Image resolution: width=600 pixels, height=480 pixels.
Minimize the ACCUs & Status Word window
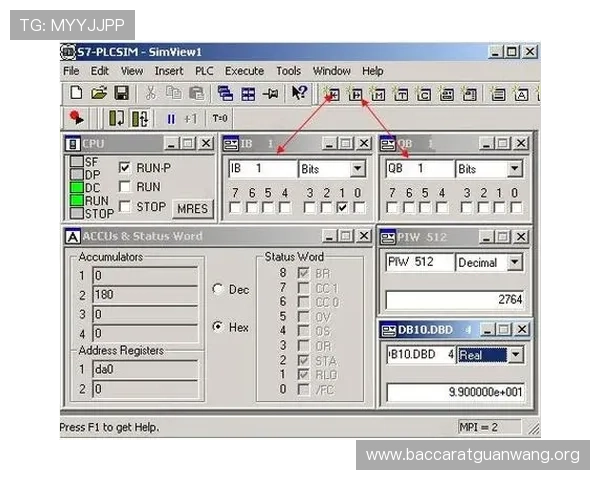[329, 236]
